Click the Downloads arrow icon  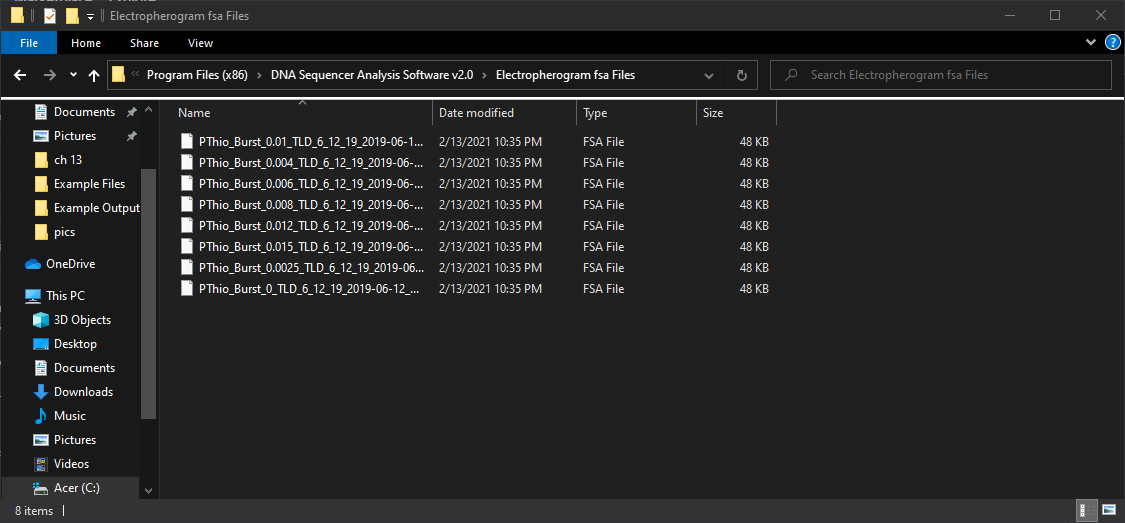(x=41, y=392)
